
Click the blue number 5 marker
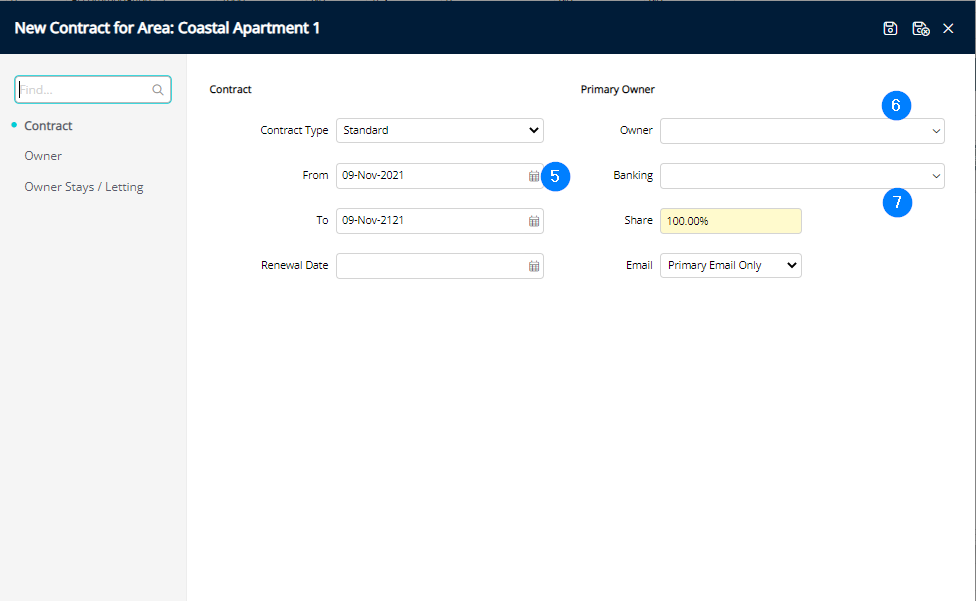(x=556, y=176)
